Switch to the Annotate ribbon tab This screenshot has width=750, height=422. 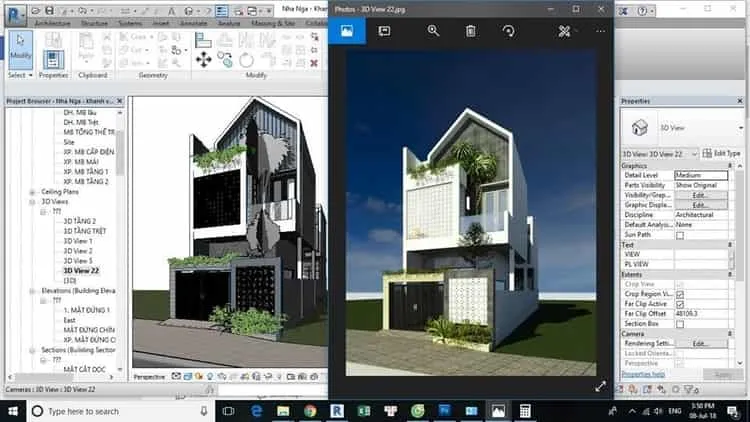[194, 23]
